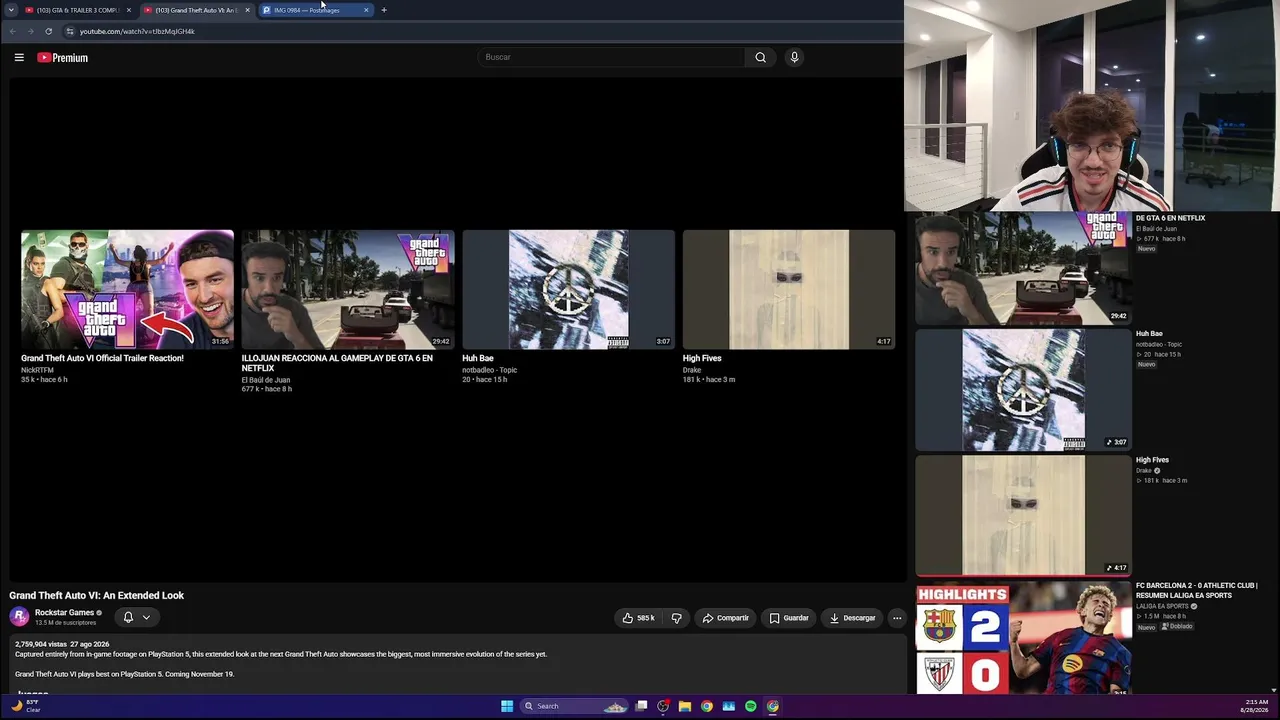Open the sidebar High Fives thumbnail
The width and height of the screenshot is (1280, 720).
[1023, 515]
